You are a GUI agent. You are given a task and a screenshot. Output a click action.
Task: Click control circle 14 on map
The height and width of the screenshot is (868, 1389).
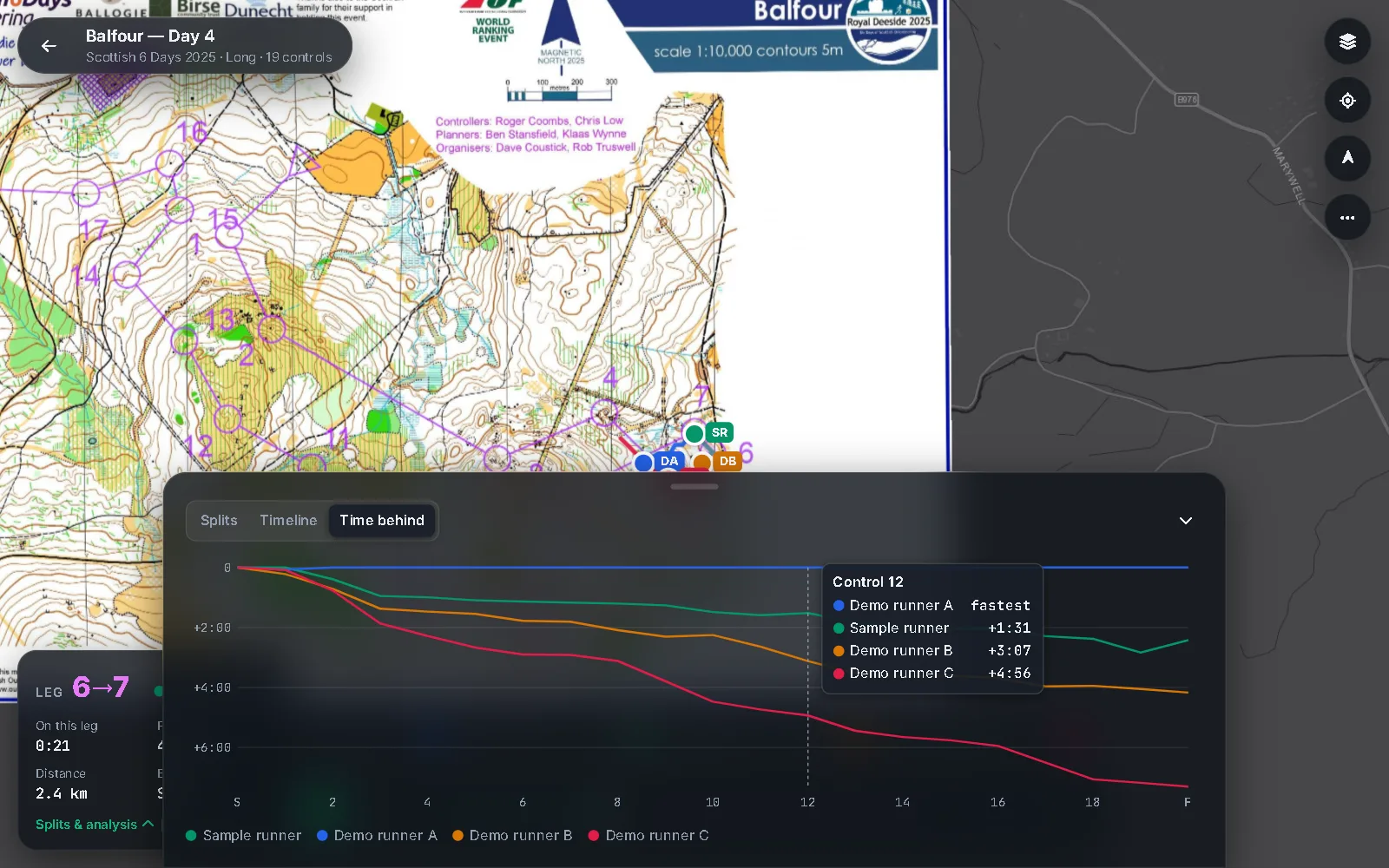pos(127,274)
